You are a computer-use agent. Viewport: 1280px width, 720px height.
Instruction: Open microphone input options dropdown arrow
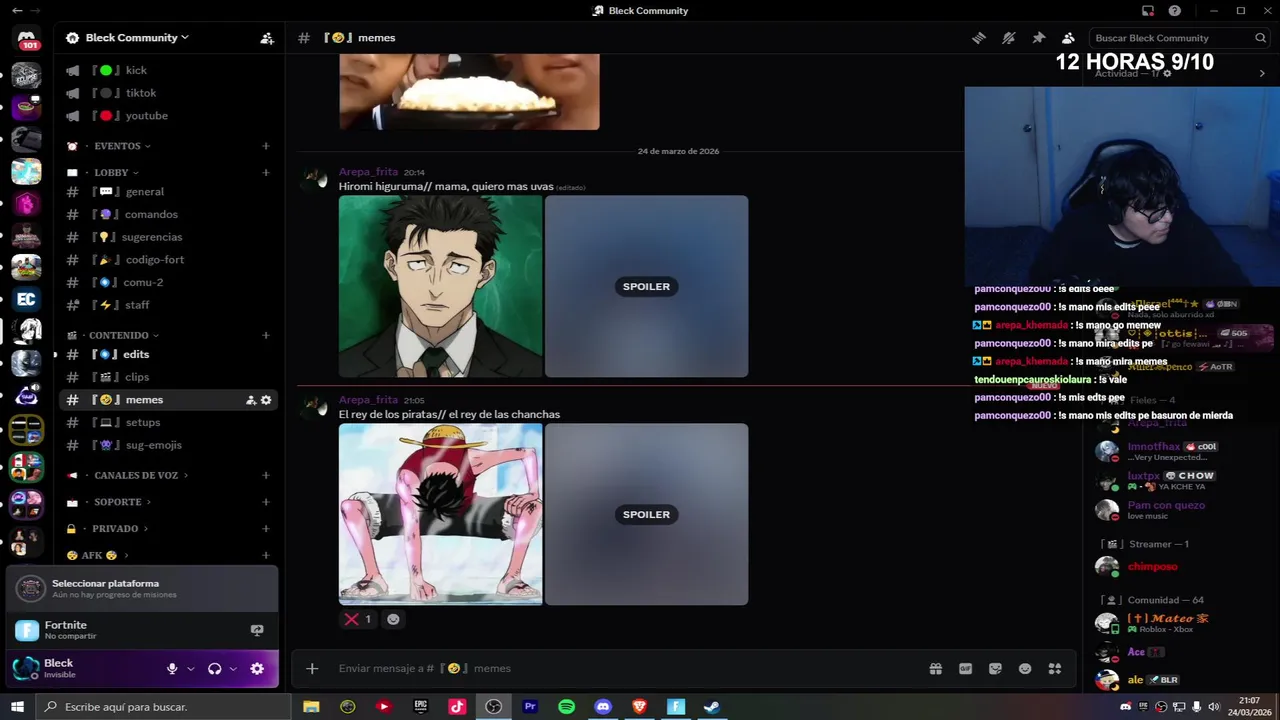pyautogui.click(x=191, y=669)
